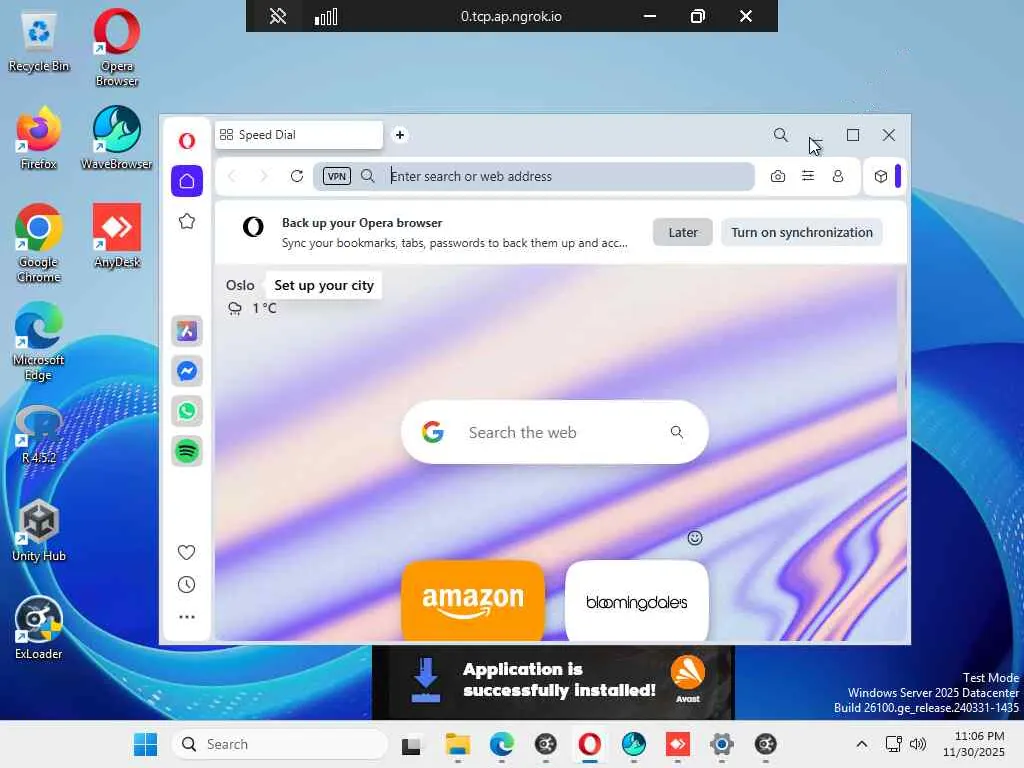Open Pinboards heart icon in sidebar
Image resolution: width=1024 pixels, height=768 pixels.
[187, 552]
